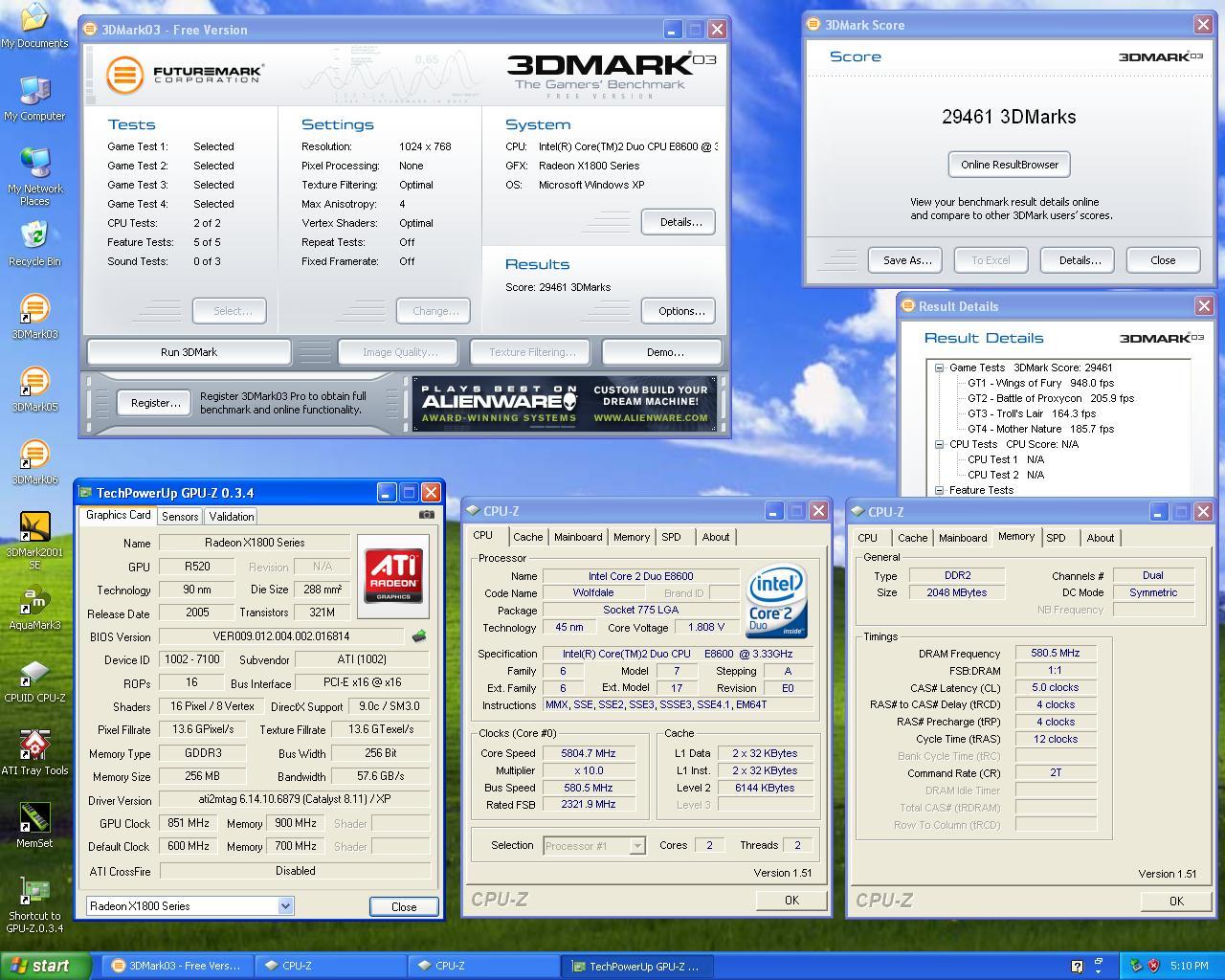The image size is (1225, 980).
Task: Collapse the Game Tests tree node
Action: [940, 367]
